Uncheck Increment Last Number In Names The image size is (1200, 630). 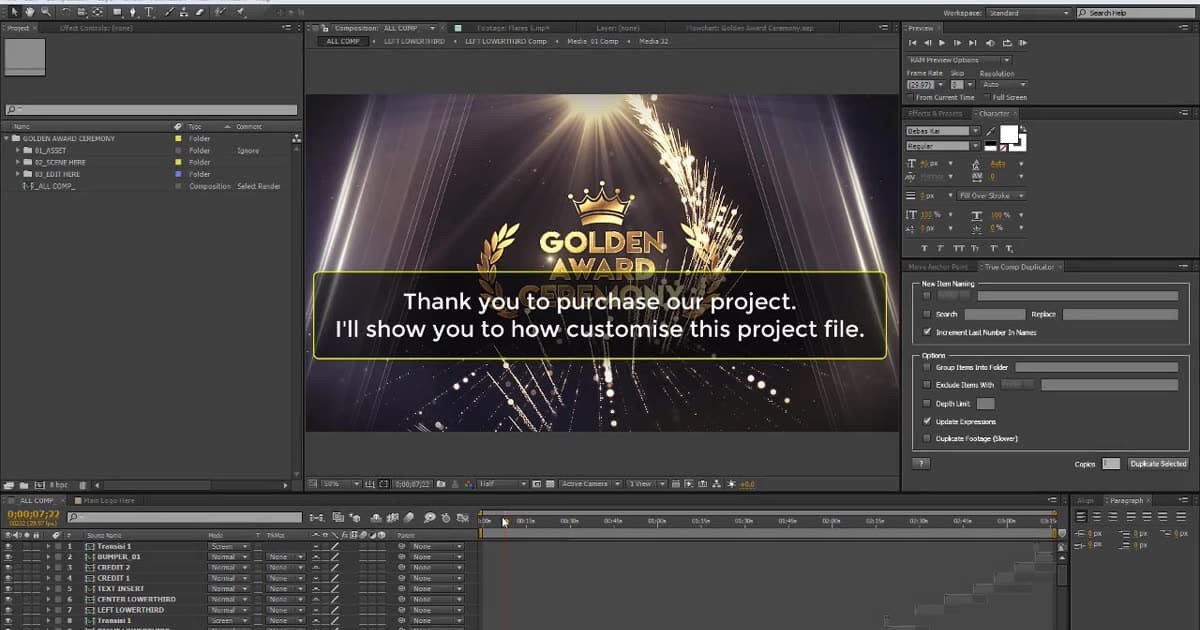coord(928,331)
